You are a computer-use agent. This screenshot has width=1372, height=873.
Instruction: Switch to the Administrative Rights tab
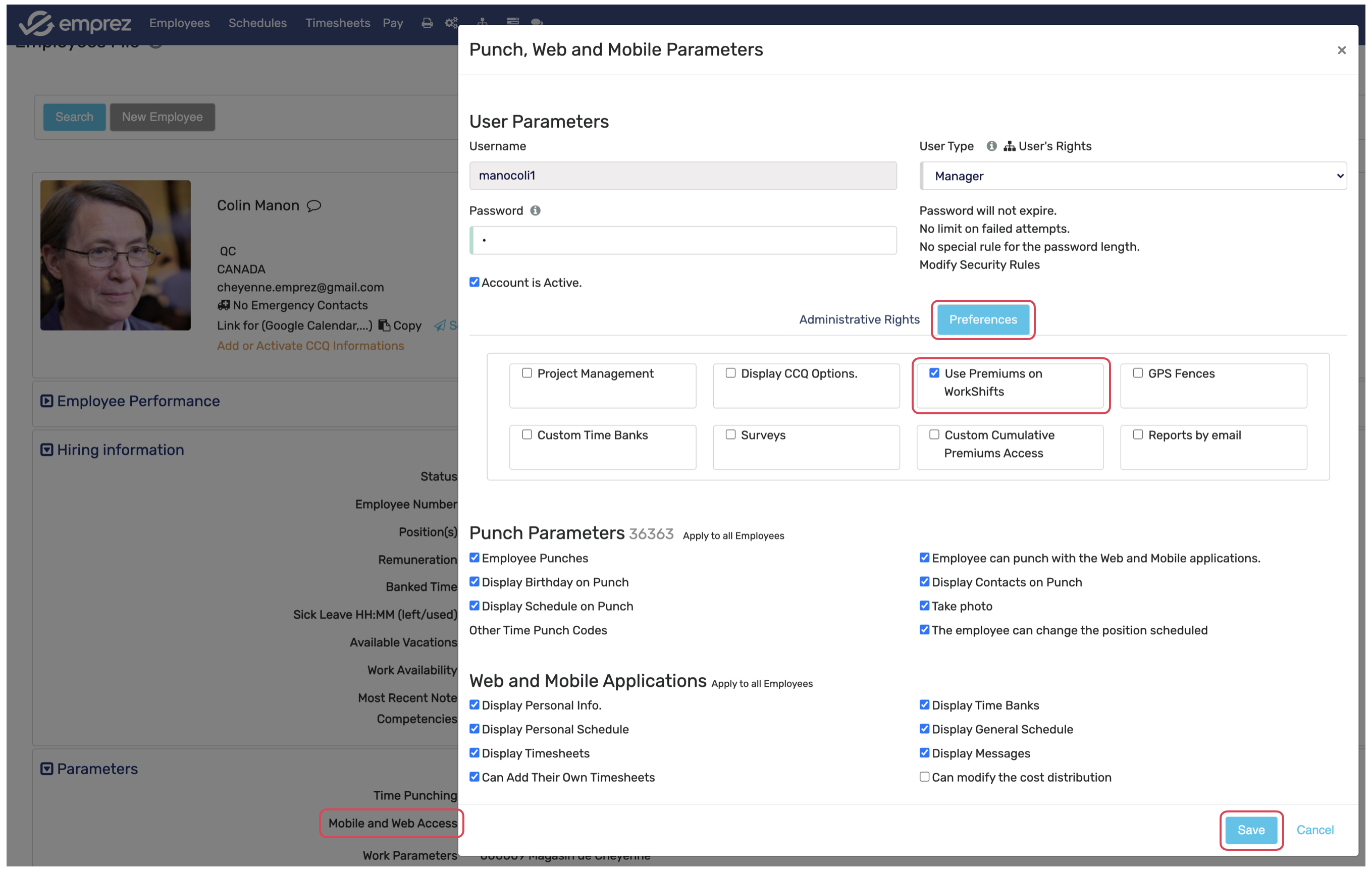(859, 319)
